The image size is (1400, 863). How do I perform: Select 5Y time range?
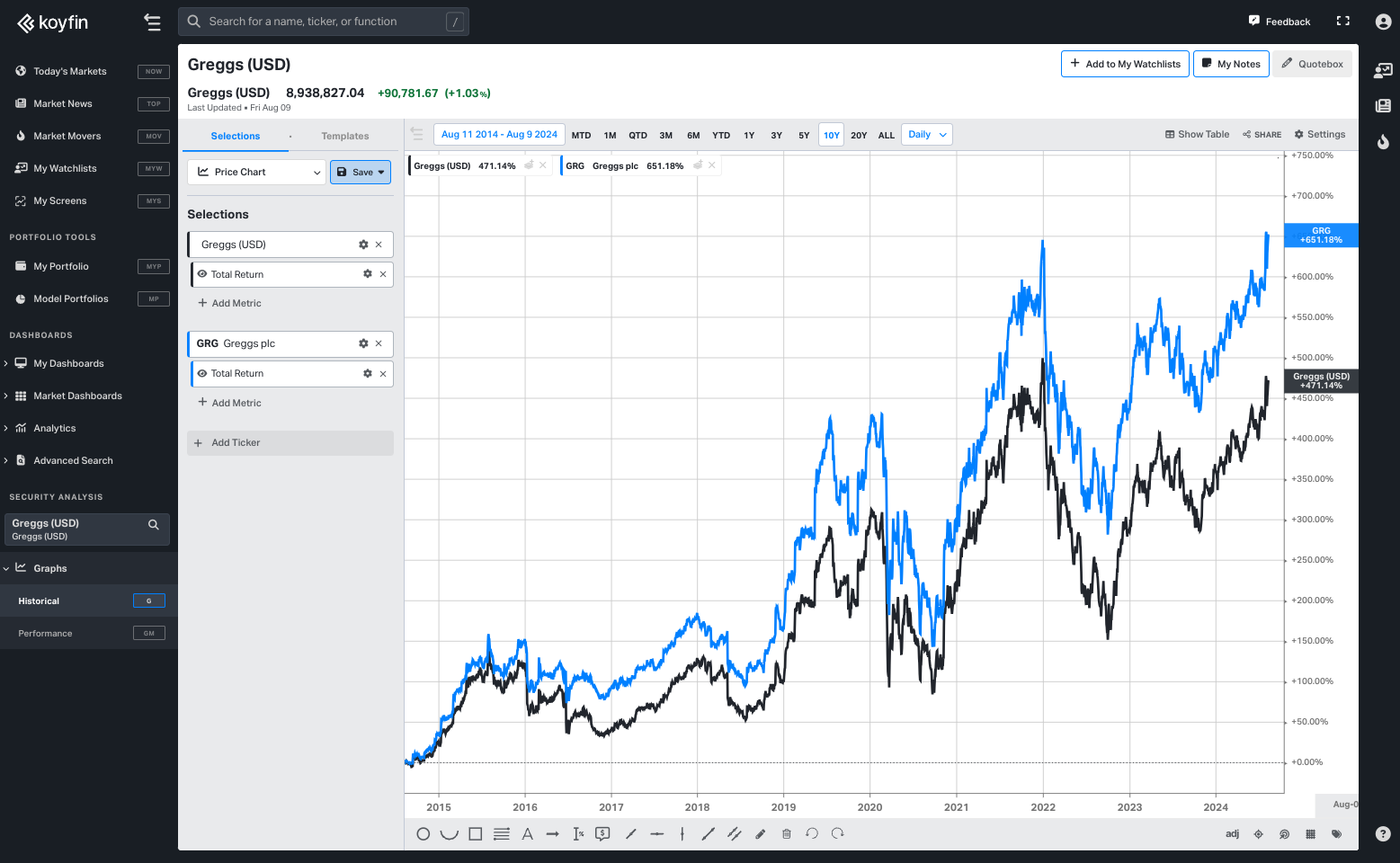(804, 136)
